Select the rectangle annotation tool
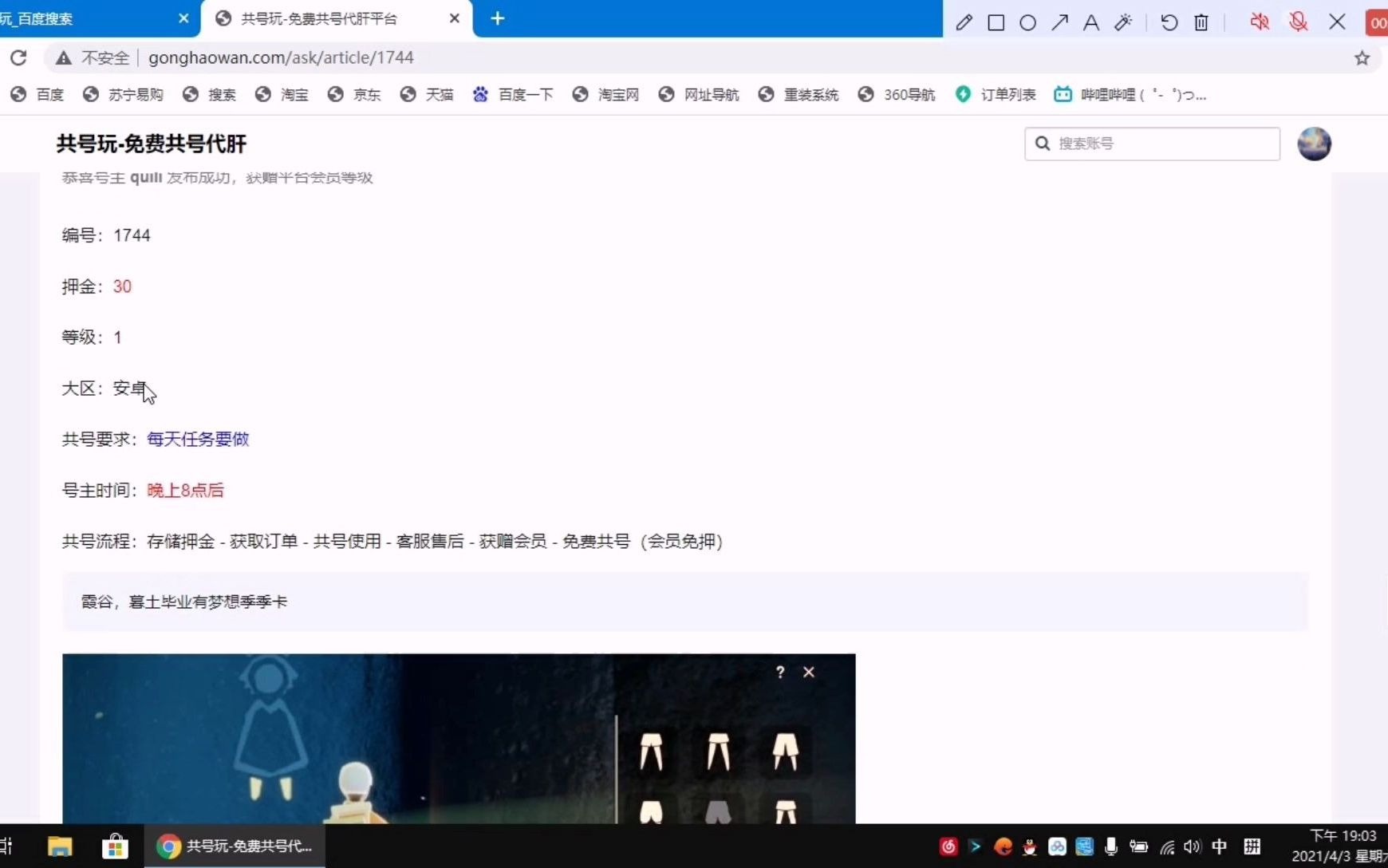The width and height of the screenshot is (1388, 868). pos(996,22)
